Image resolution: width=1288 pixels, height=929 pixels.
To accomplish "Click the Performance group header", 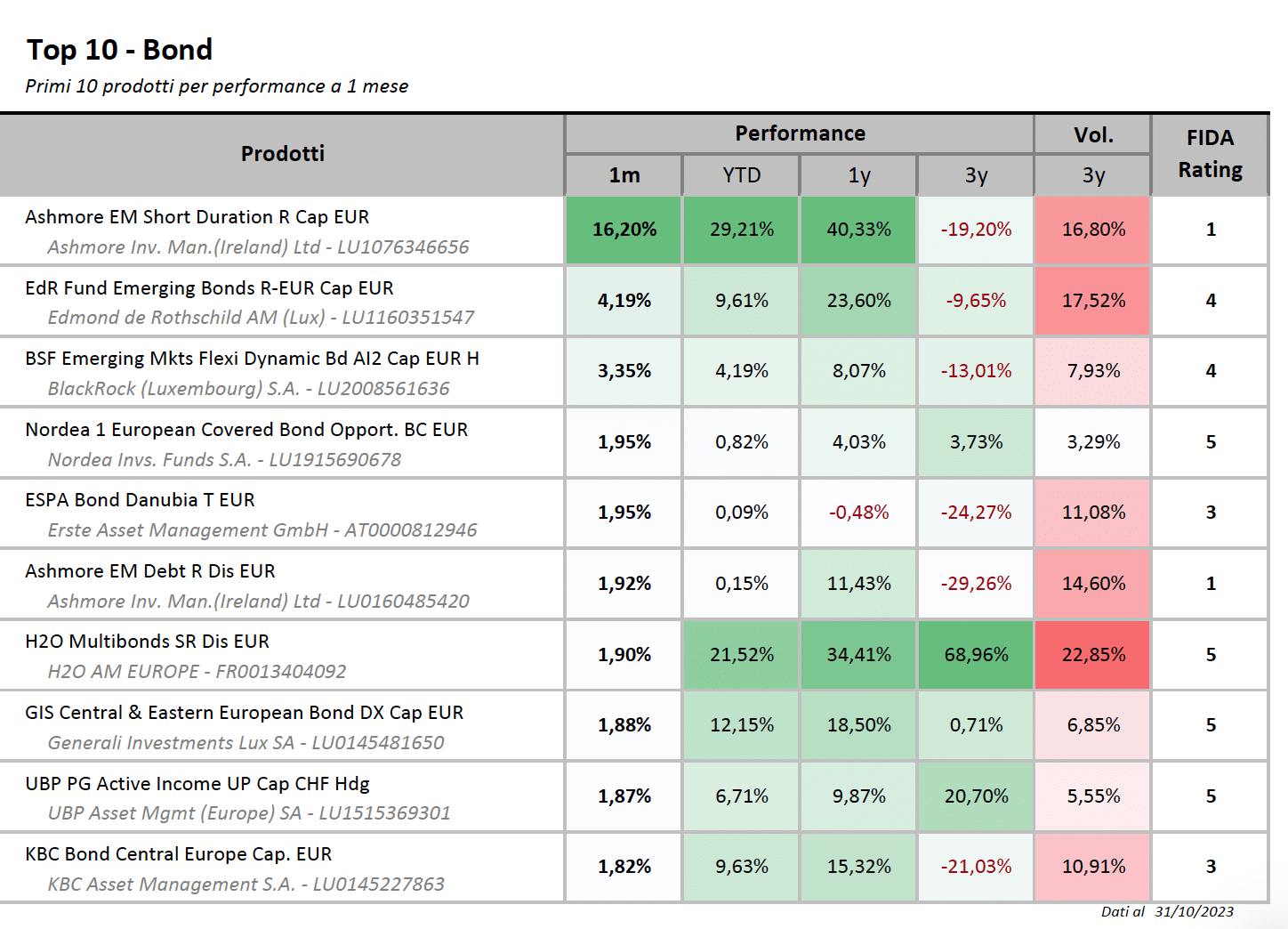I will 799,134.
